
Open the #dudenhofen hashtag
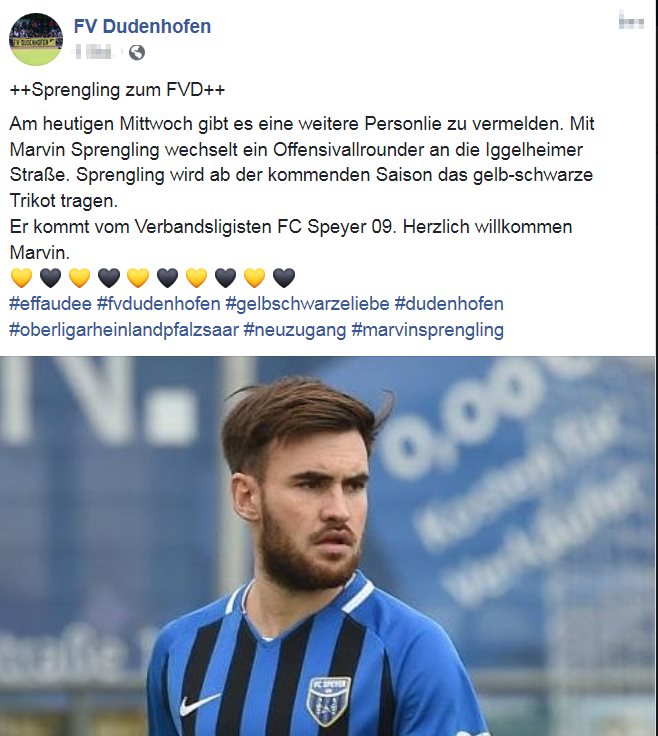[x=449, y=304]
